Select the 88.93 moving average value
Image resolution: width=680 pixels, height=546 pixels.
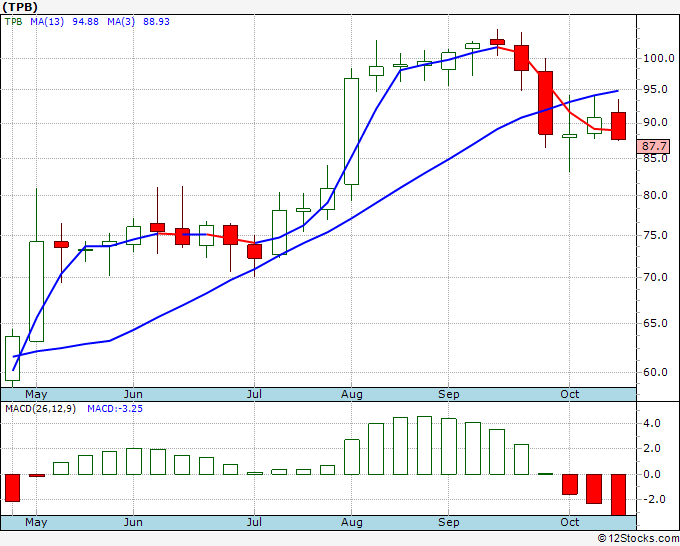pyautogui.click(x=156, y=21)
